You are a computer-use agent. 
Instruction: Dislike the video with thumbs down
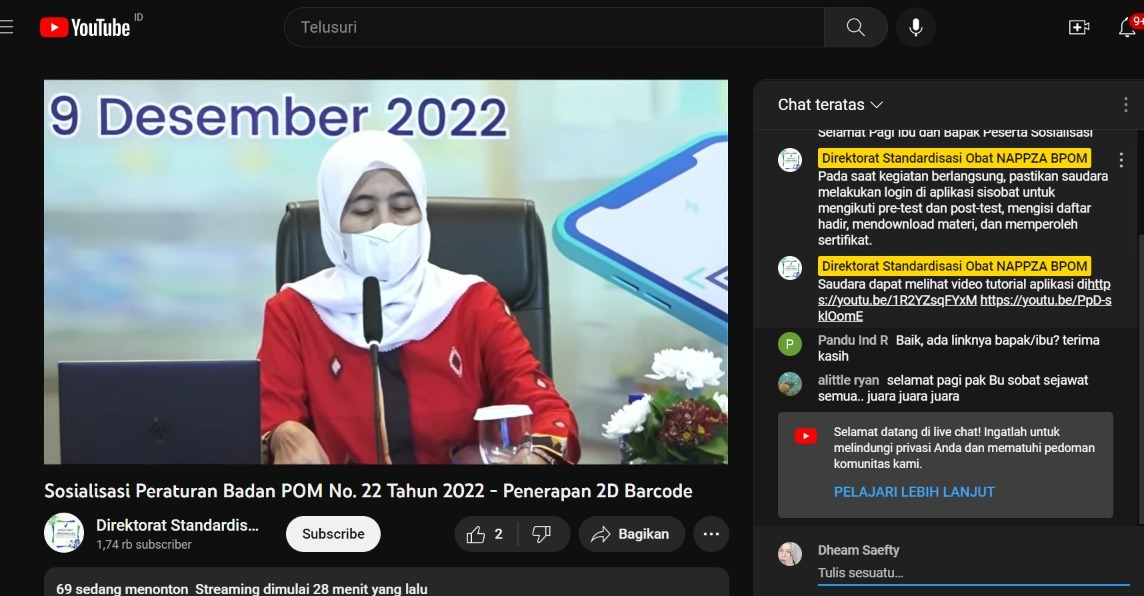pos(542,534)
